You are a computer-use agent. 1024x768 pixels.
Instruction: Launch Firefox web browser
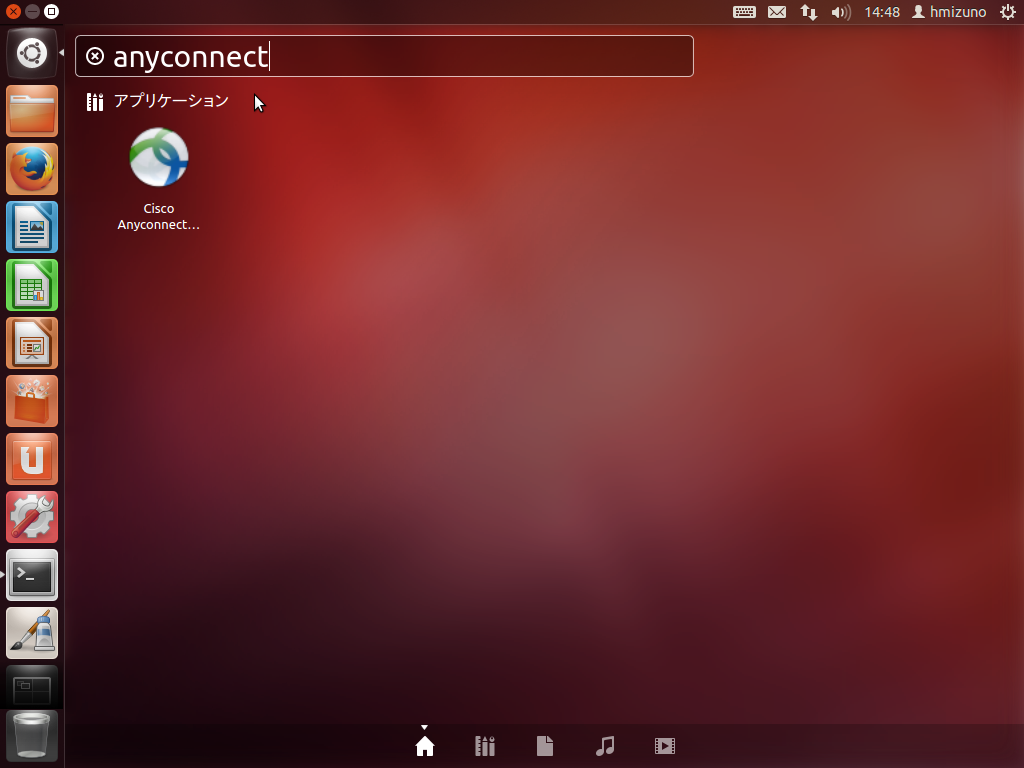click(32, 169)
